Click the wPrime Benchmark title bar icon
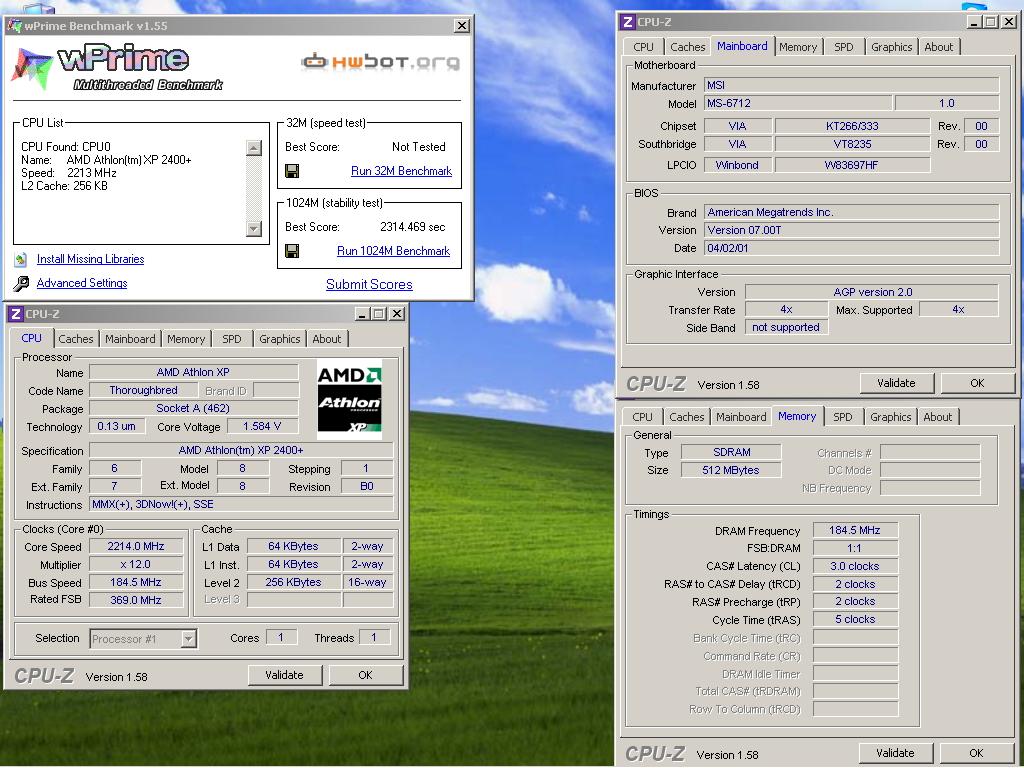 click(16, 26)
